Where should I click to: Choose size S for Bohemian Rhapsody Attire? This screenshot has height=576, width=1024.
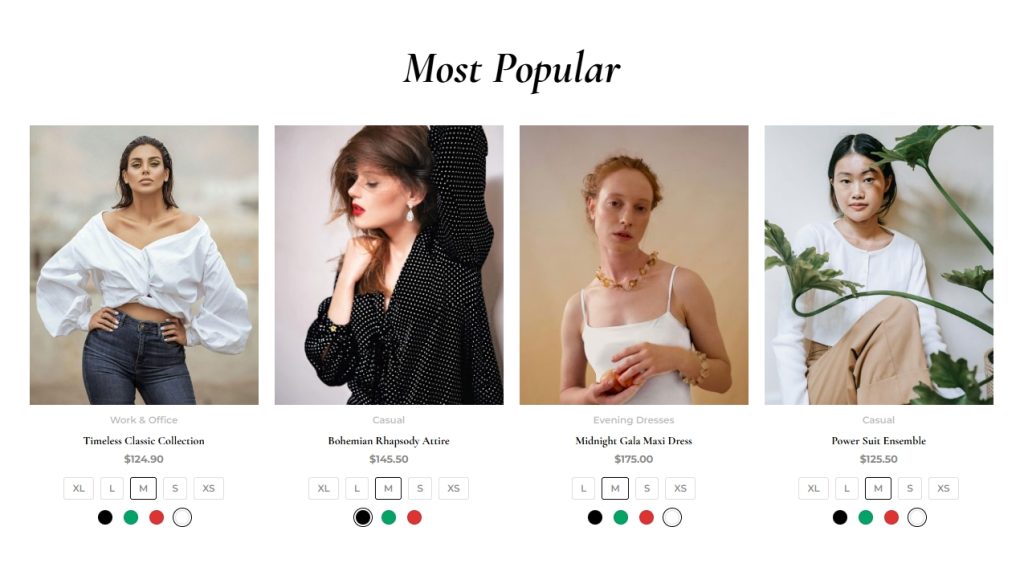click(x=420, y=488)
